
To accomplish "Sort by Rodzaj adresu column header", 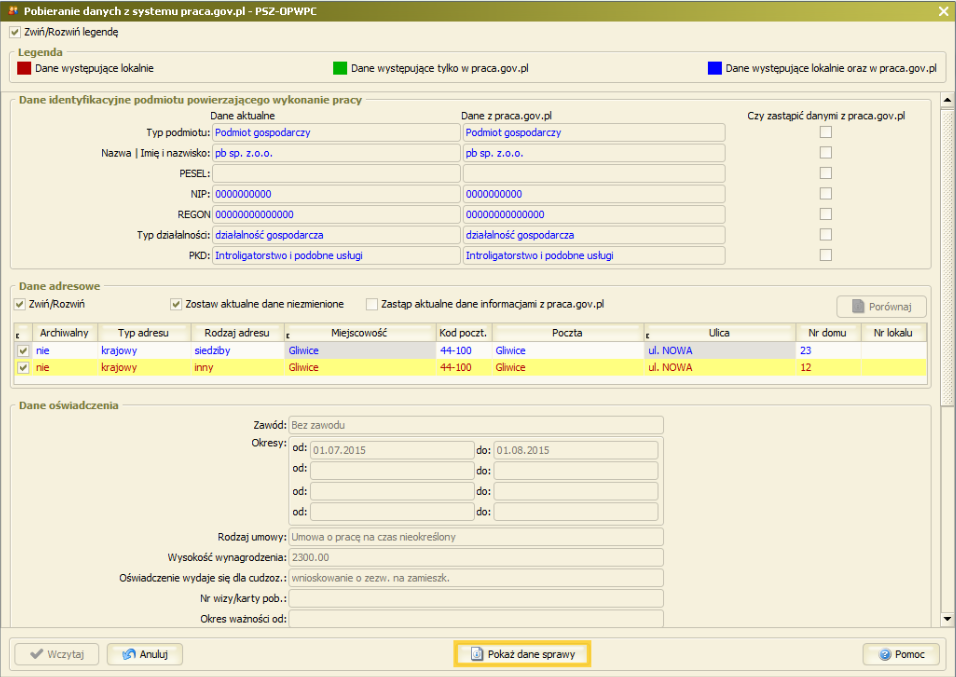I will pyautogui.click(x=237, y=333).
